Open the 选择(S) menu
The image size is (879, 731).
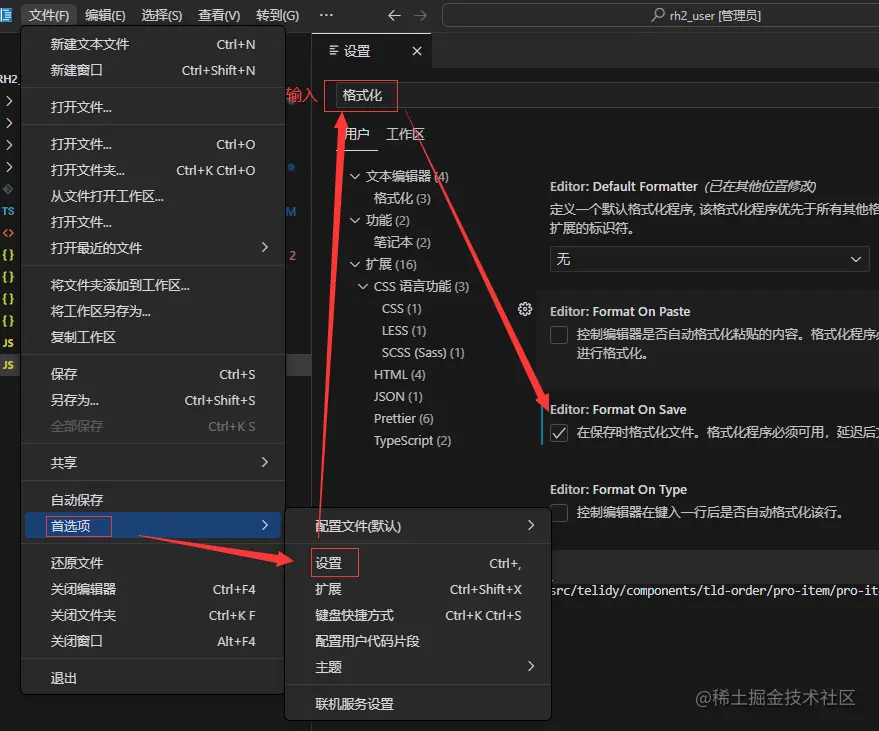162,15
